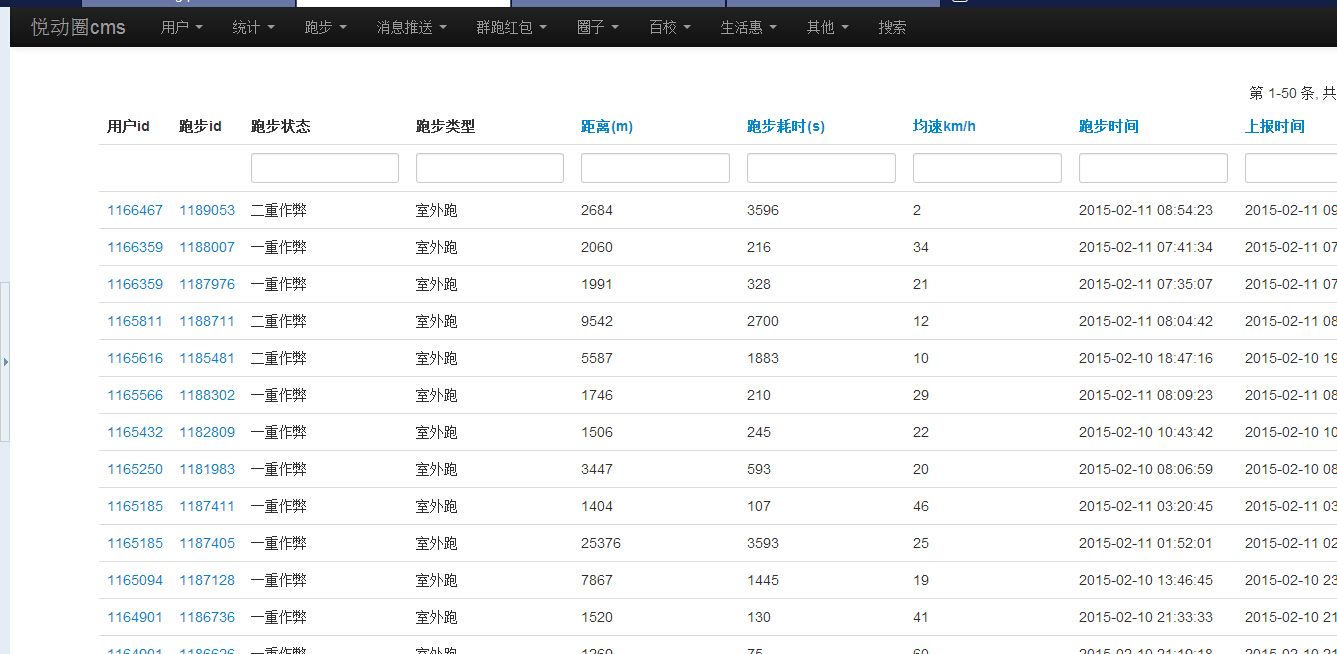Viewport: 1337px width, 654px height.
Task: Open the 生活惠 dropdown menu
Action: [748, 27]
